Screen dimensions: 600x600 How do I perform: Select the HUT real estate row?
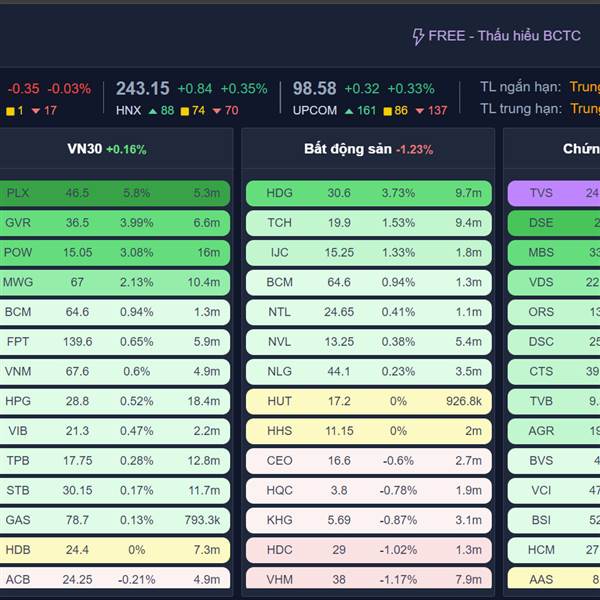[x=368, y=401]
